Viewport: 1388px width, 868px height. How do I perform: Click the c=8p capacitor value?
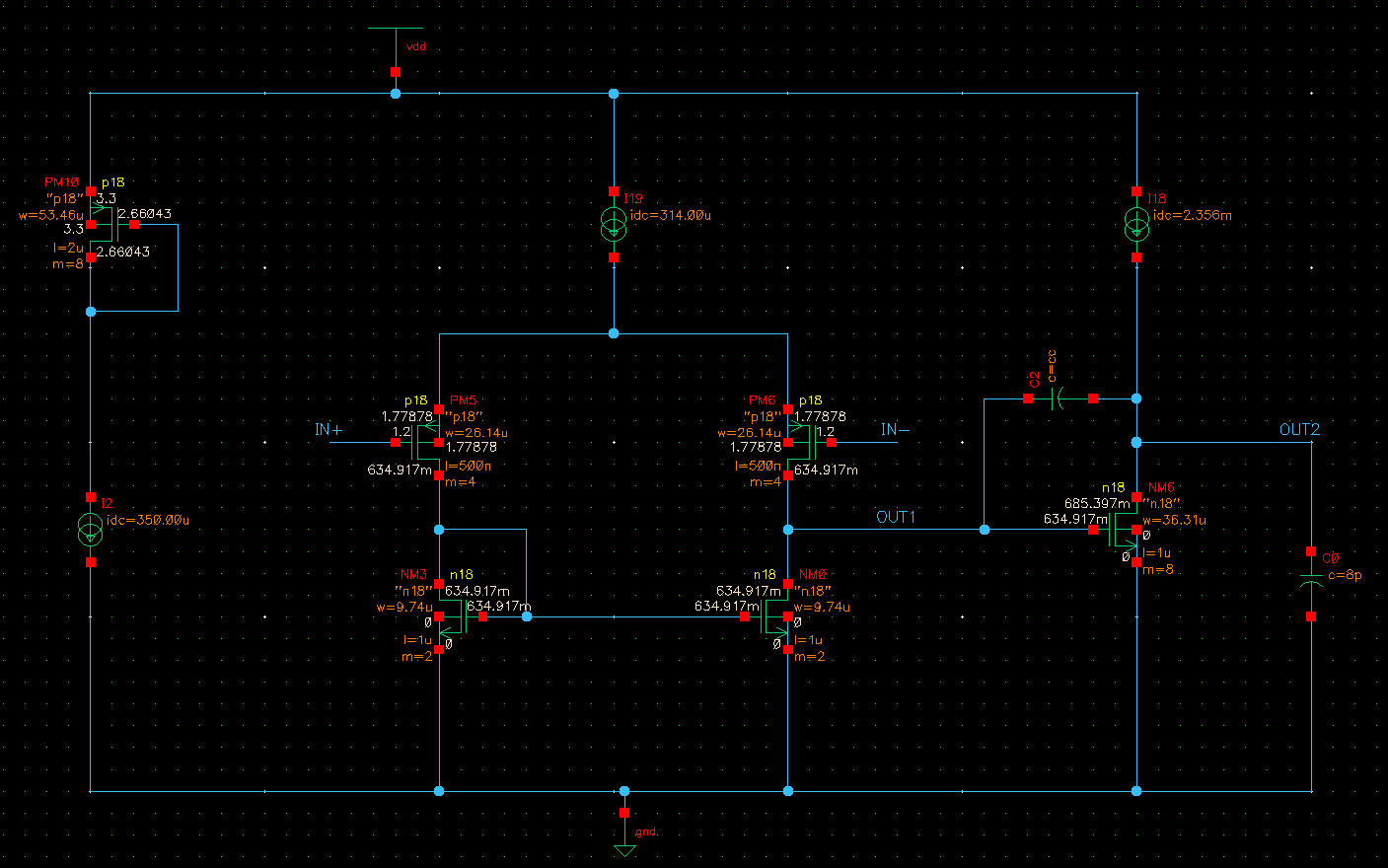point(1345,575)
